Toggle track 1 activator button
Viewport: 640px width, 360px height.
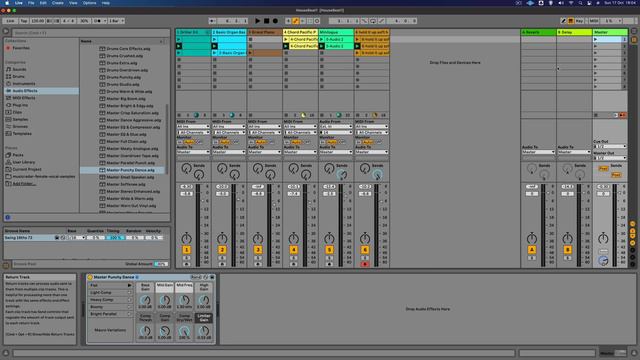[x=187, y=249]
